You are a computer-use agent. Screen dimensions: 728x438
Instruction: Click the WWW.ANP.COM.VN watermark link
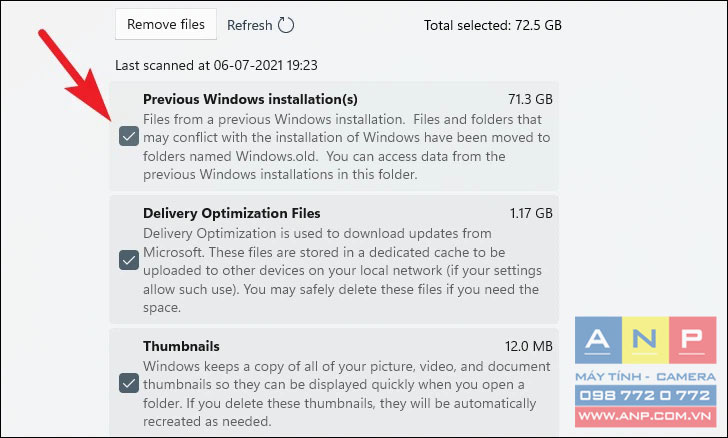click(645, 417)
